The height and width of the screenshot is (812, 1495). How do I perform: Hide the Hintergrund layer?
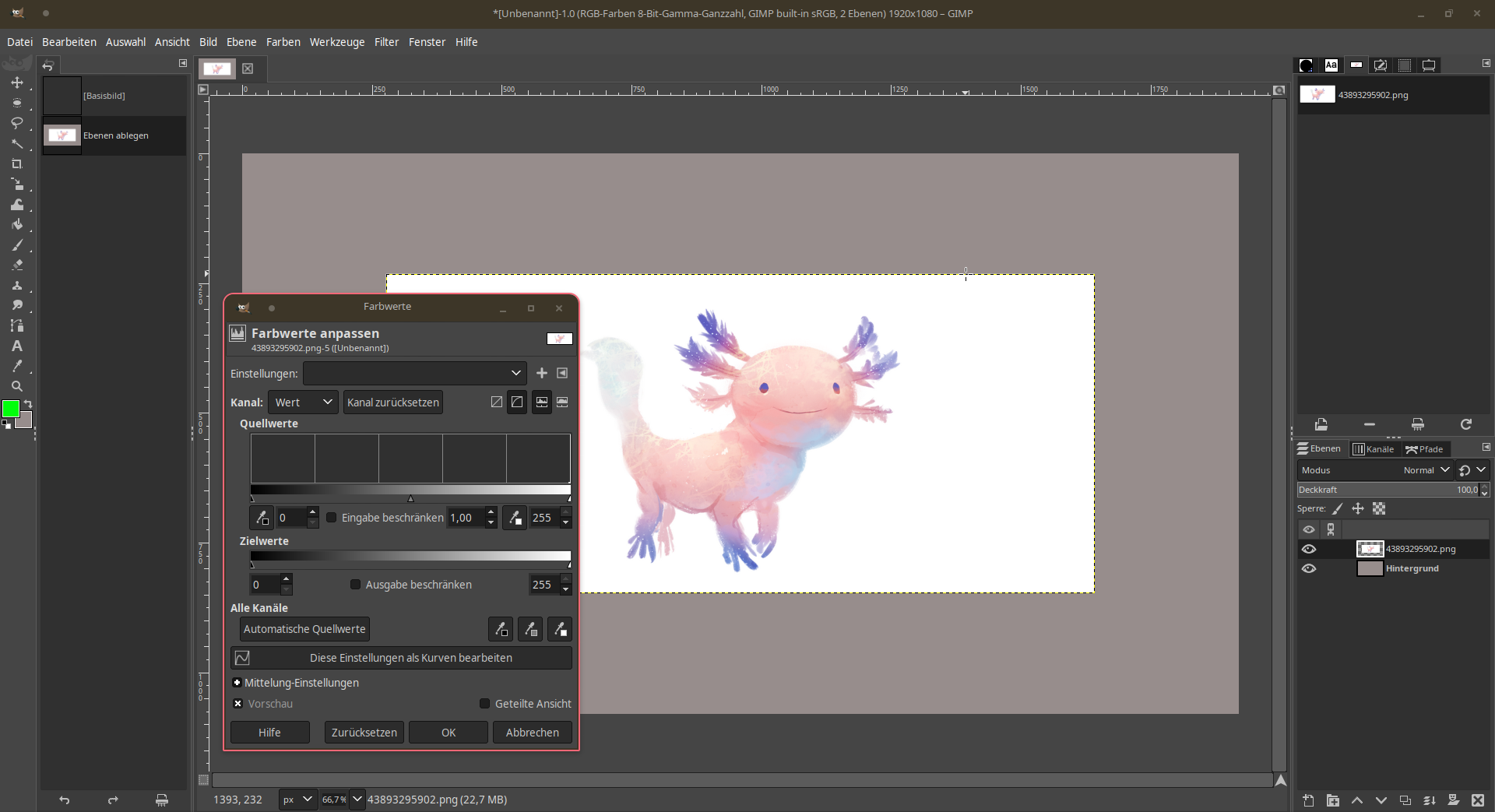pos(1309,568)
